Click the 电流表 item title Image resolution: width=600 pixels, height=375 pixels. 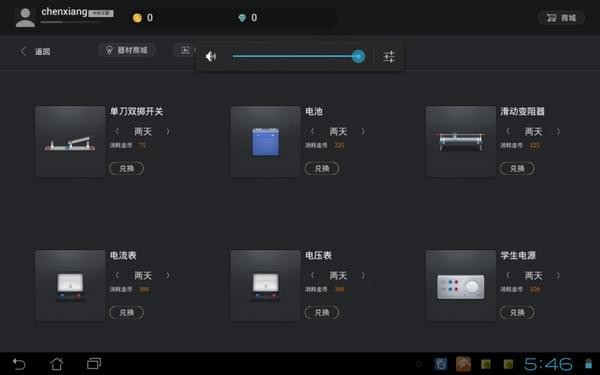[x=123, y=256]
